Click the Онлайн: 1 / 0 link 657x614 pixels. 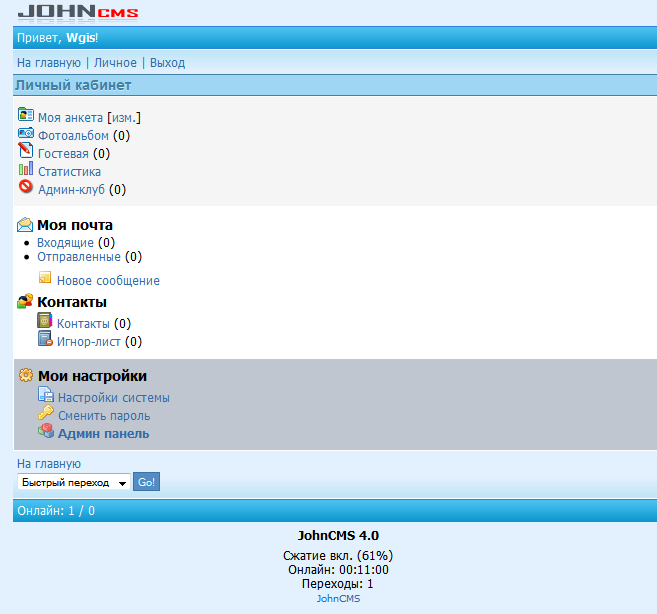coord(56,511)
